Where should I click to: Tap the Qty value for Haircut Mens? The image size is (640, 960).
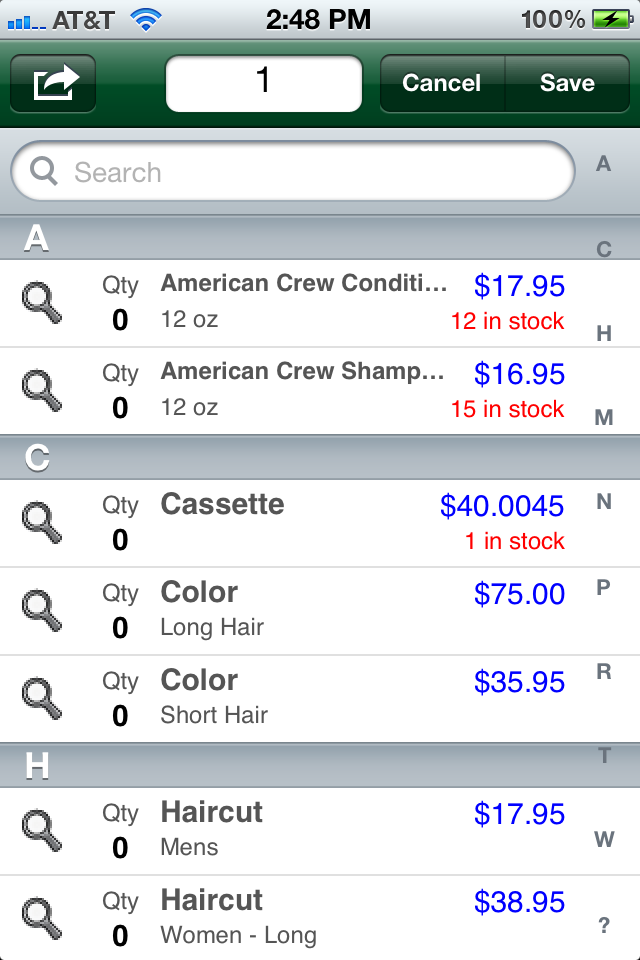coord(120,848)
